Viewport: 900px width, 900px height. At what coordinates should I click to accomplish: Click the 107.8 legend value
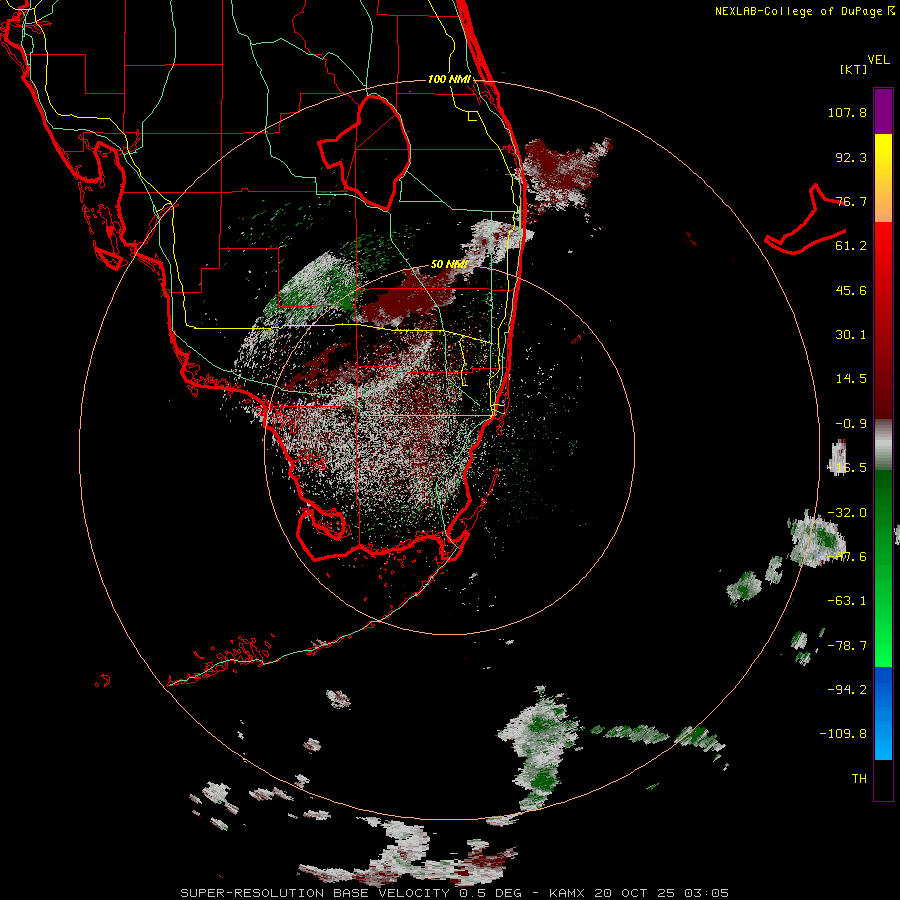847,112
